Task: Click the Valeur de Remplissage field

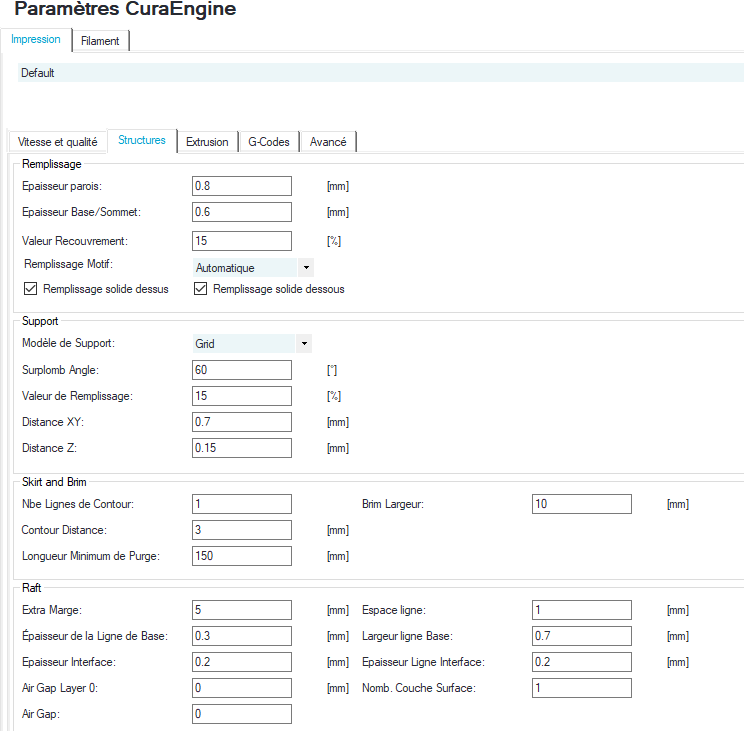Action: pyautogui.click(x=242, y=396)
